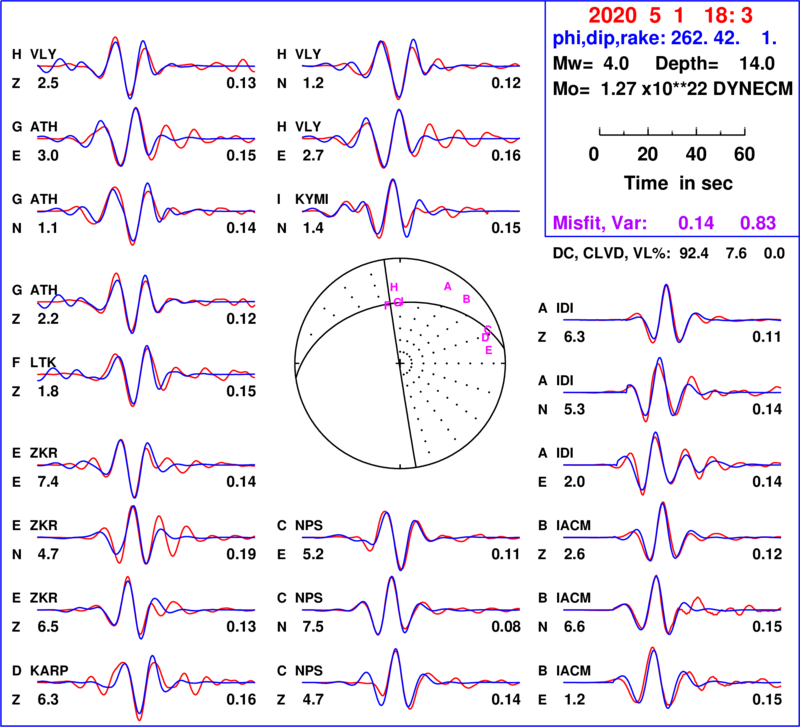Click the 20 tick label on time scale
Viewport: 800px width, 727px height.
click(x=647, y=154)
